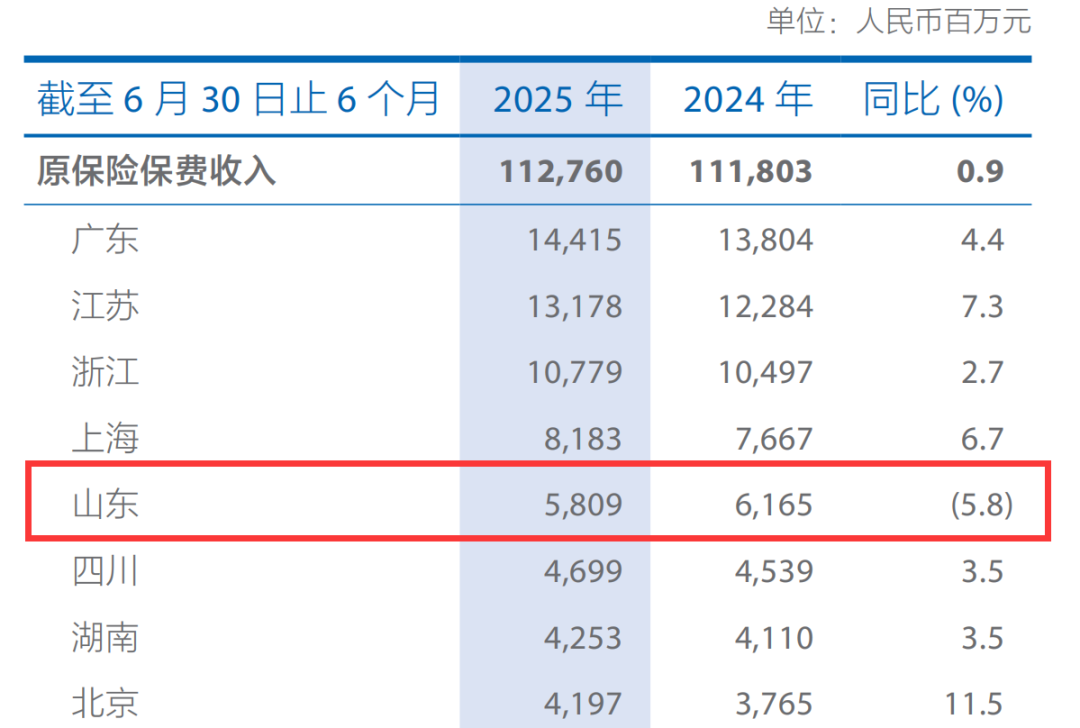
Task: Click the unit label 单位：人民币百万元
Action: [x=899, y=21]
